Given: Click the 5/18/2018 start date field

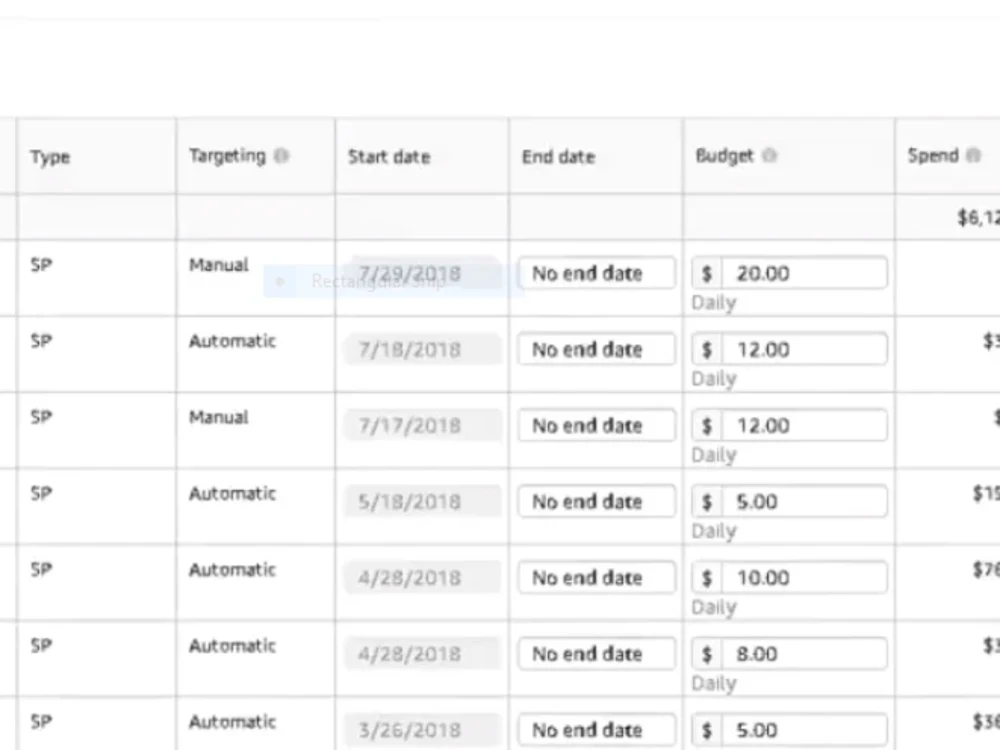Looking at the screenshot, I should [x=423, y=501].
